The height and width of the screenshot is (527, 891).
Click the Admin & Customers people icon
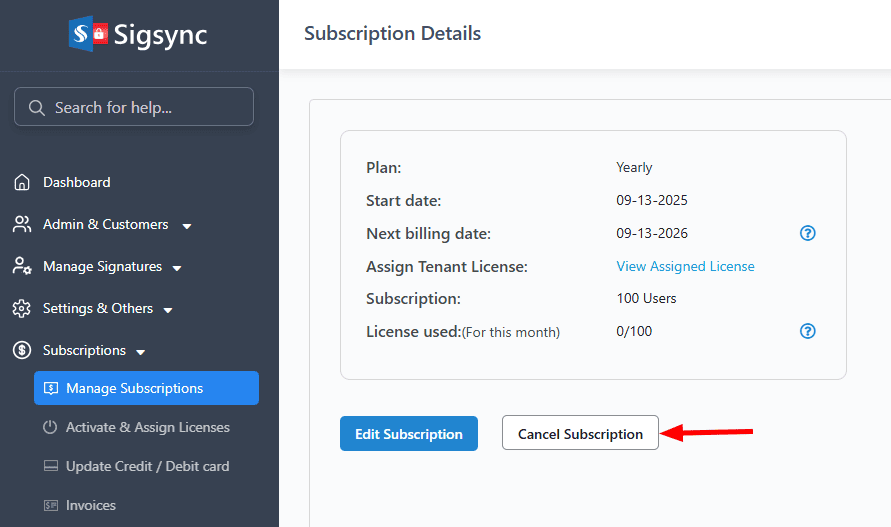(21, 225)
